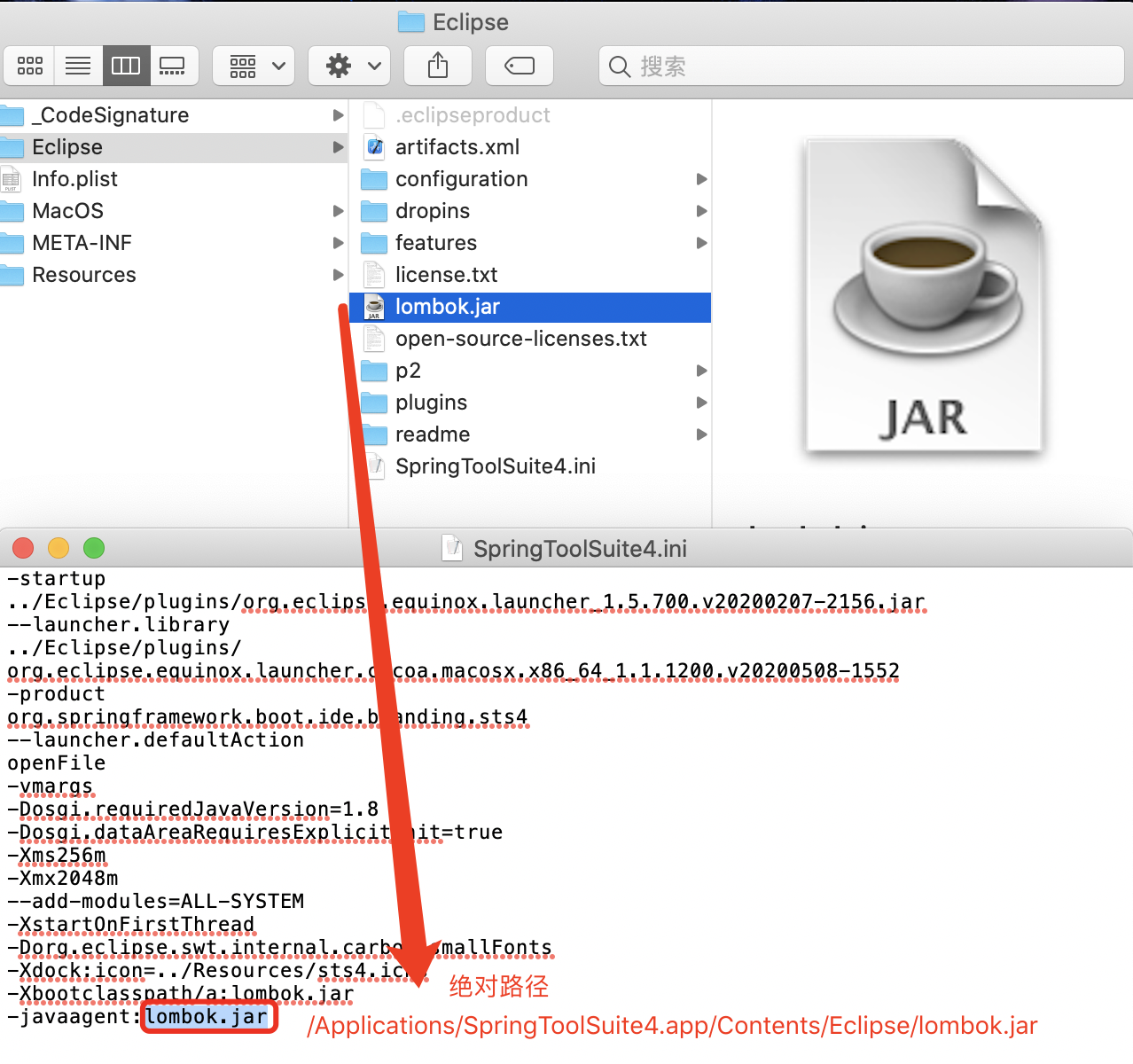Click the -vmargs line
This screenshot has width=1133, height=1064.
tap(51, 786)
